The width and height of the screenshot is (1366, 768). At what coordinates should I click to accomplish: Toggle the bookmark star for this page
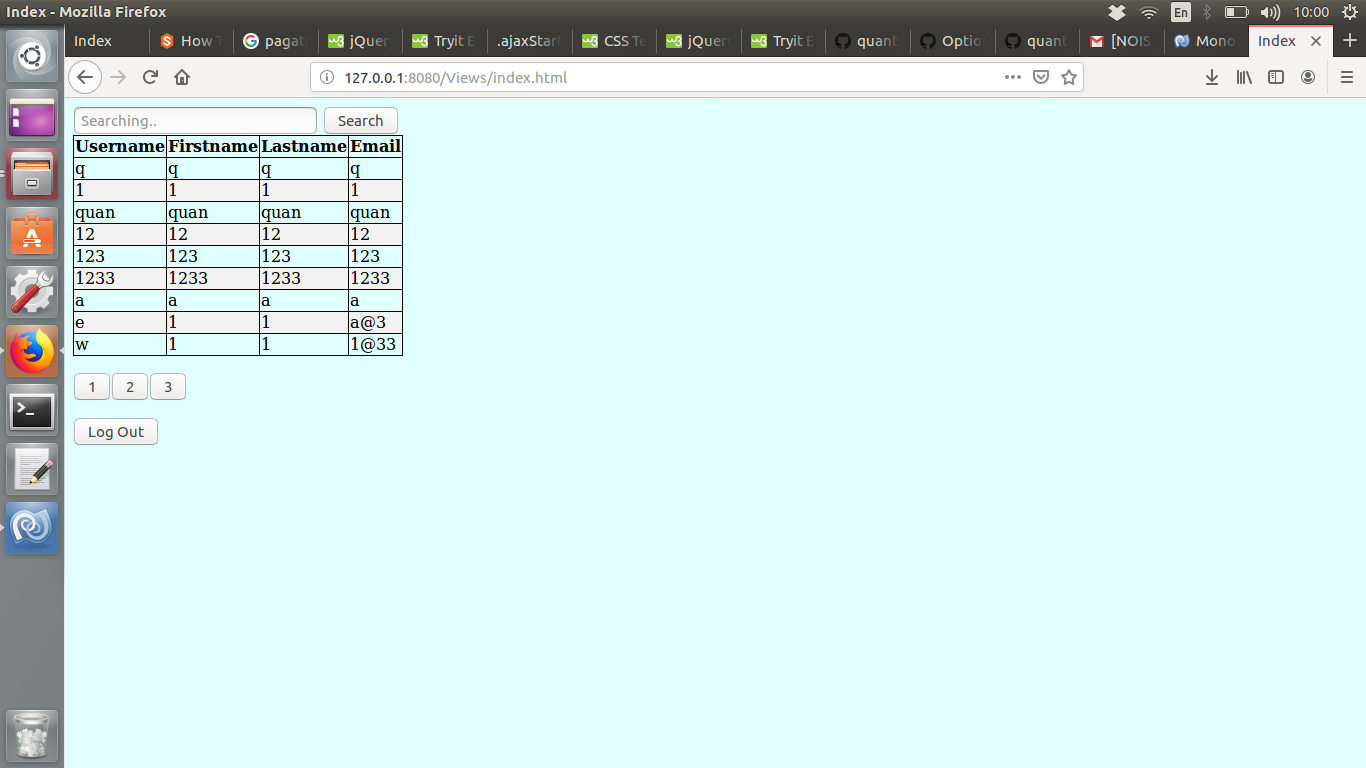pos(1069,76)
